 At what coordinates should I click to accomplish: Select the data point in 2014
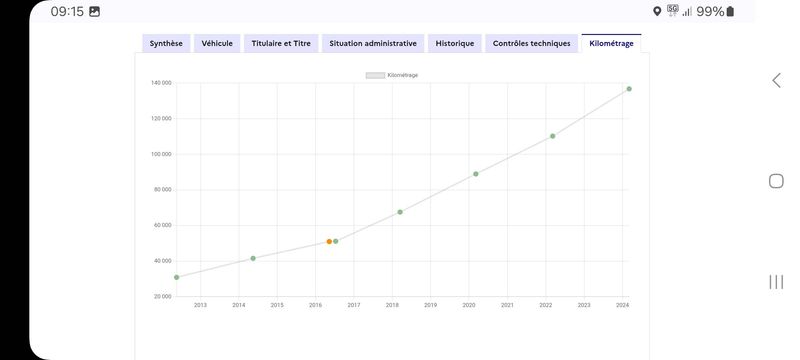coord(253,259)
